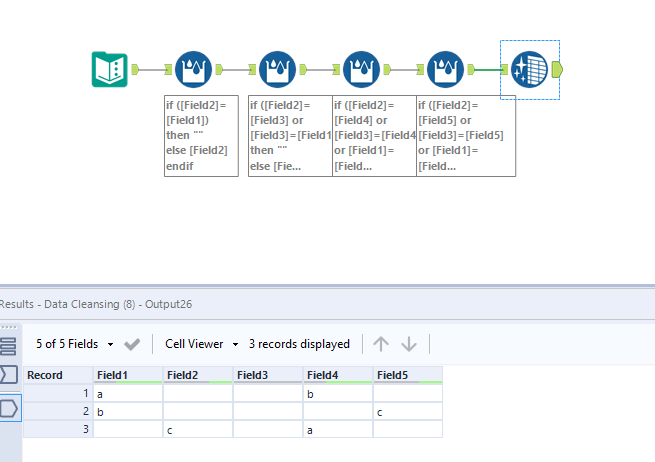This screenshot has width=655, height=462.
Task: Click the Field2 cell containing "c"
Action: (197, 428)
